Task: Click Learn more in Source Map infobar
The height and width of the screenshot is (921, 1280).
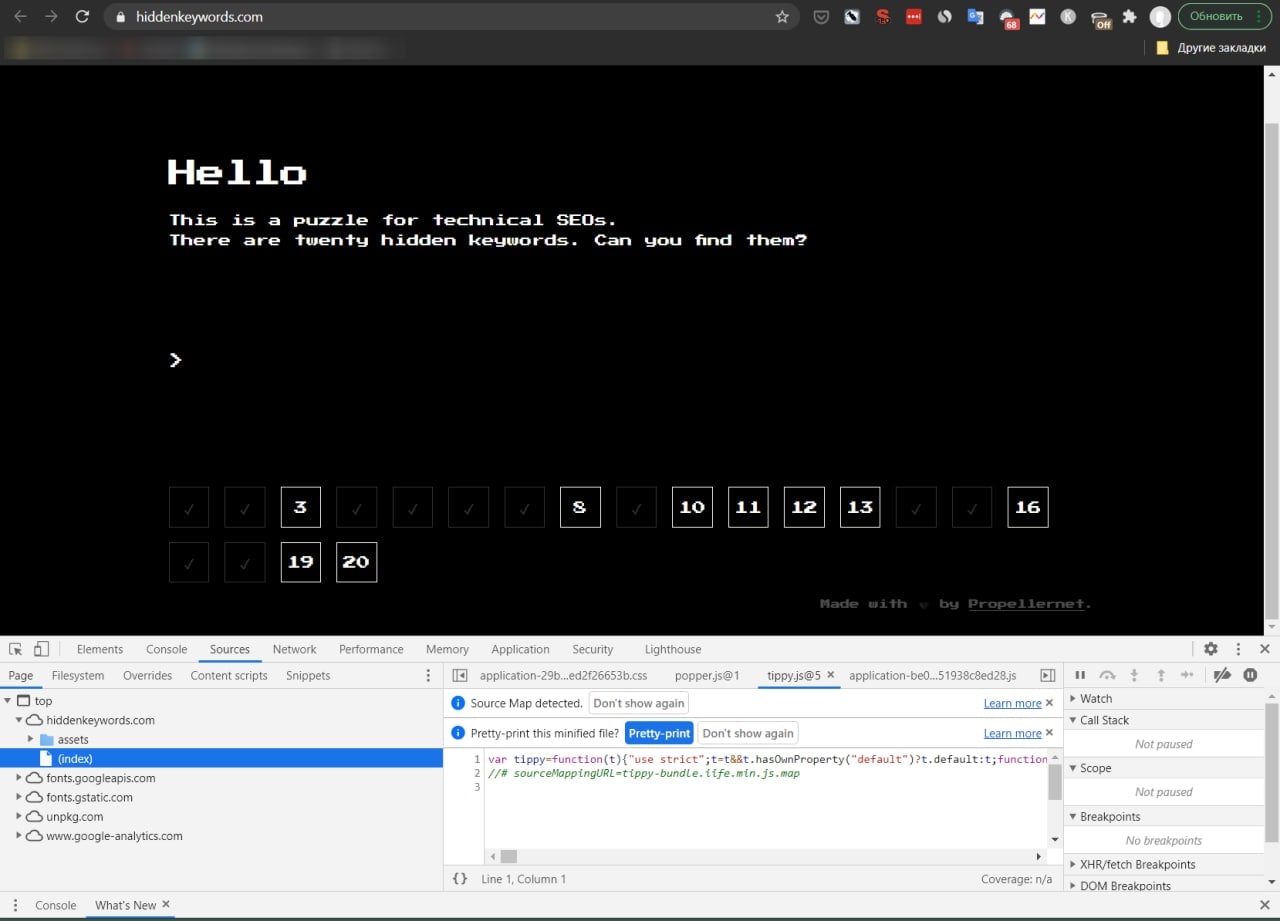Action: 1012,703
